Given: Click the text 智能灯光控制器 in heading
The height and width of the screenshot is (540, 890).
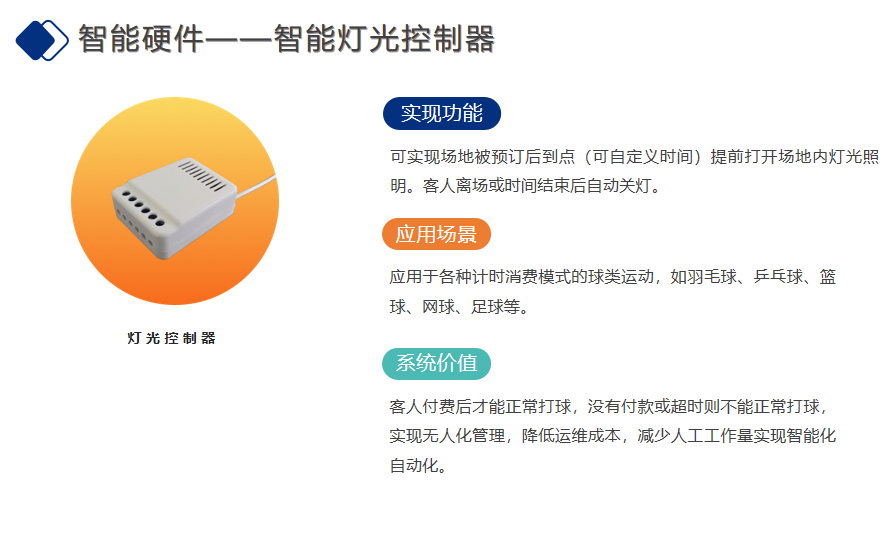Looking at the screenshot, I should point(384,39).
